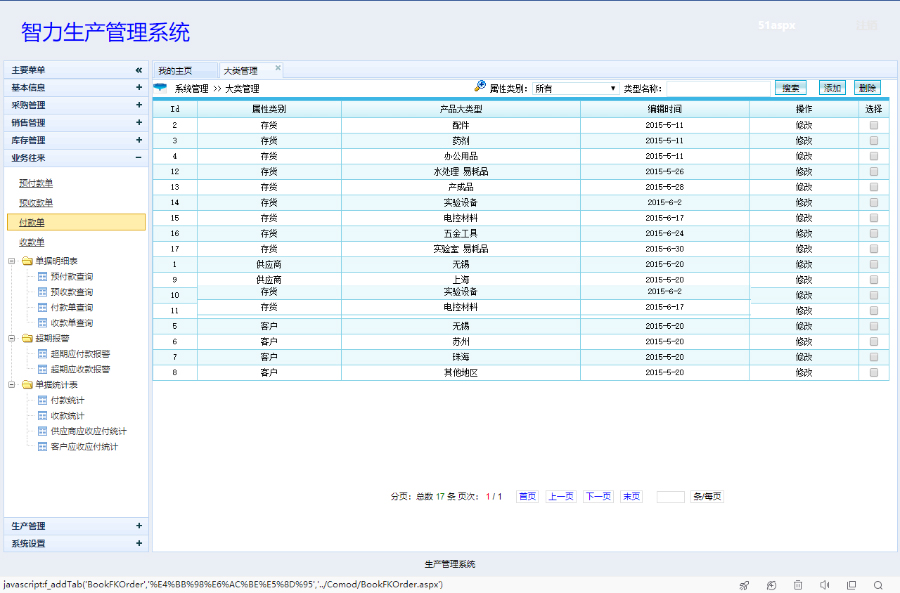The width and height of the screenshot is (900, 593).
Task: Click the table icon beside 超期应收款报警
Action: (x=42, y=370)
